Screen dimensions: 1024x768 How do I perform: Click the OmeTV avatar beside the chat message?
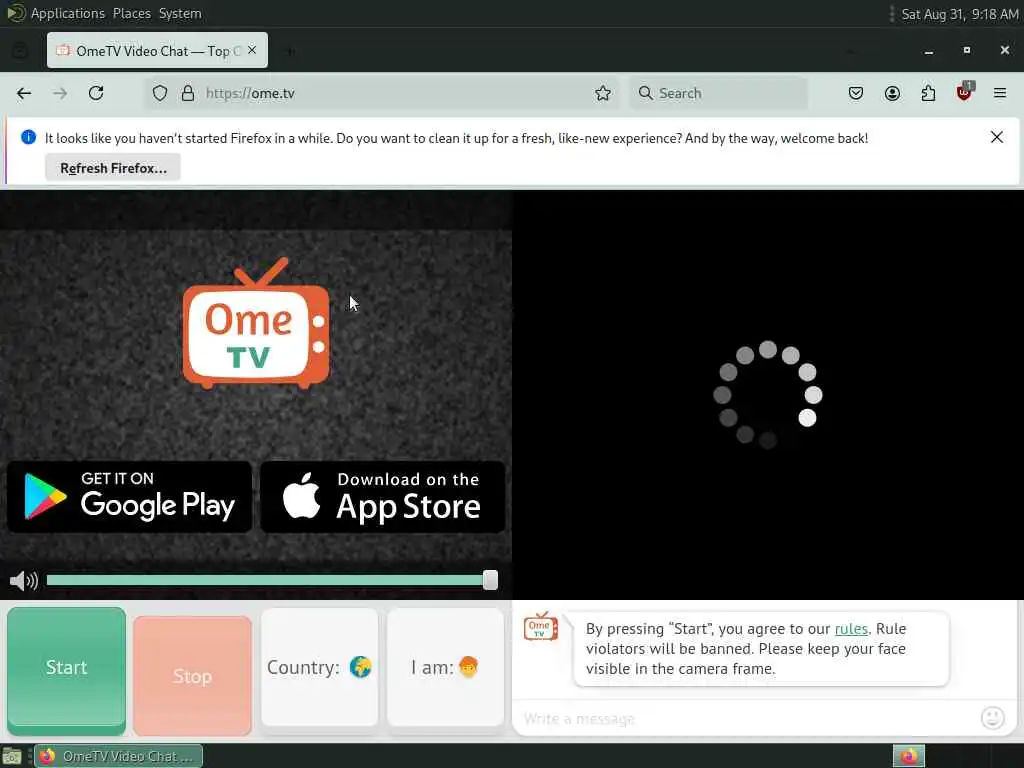(541, 627)
